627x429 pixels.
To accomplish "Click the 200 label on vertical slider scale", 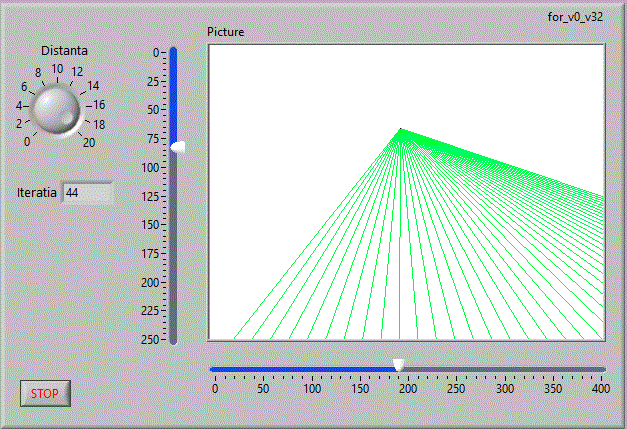I will pos(151,283).
